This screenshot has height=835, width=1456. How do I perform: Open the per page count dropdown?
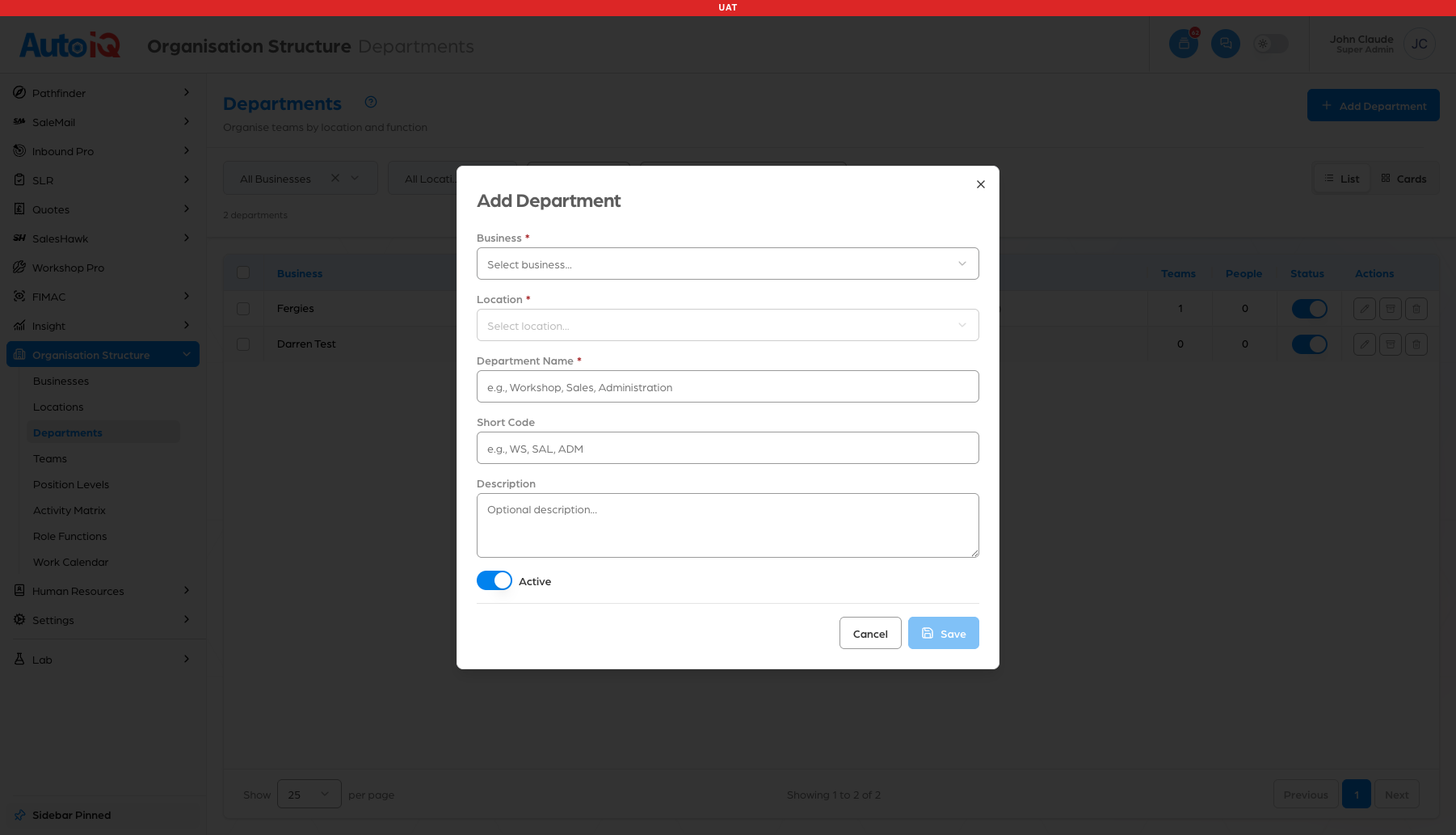click(x=309, y=795)
